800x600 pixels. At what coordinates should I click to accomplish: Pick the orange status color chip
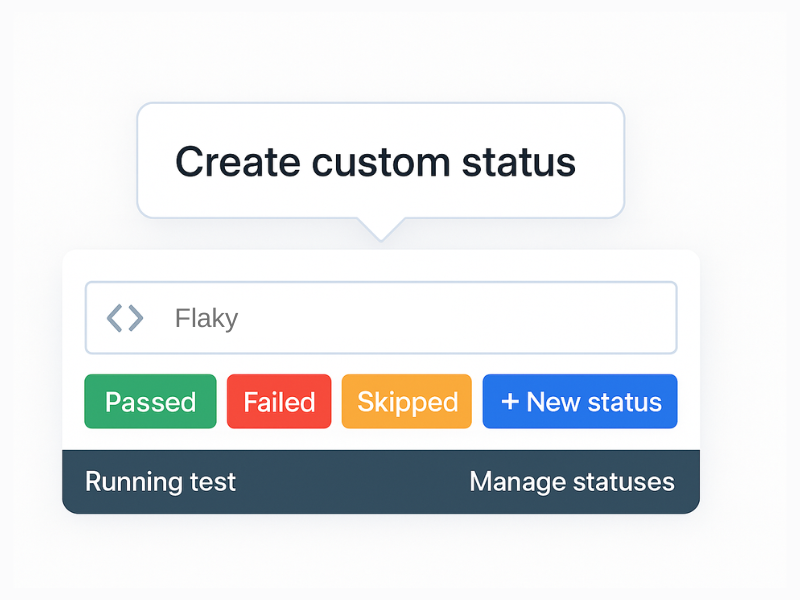pyautogui.click(x=406, y=401)
